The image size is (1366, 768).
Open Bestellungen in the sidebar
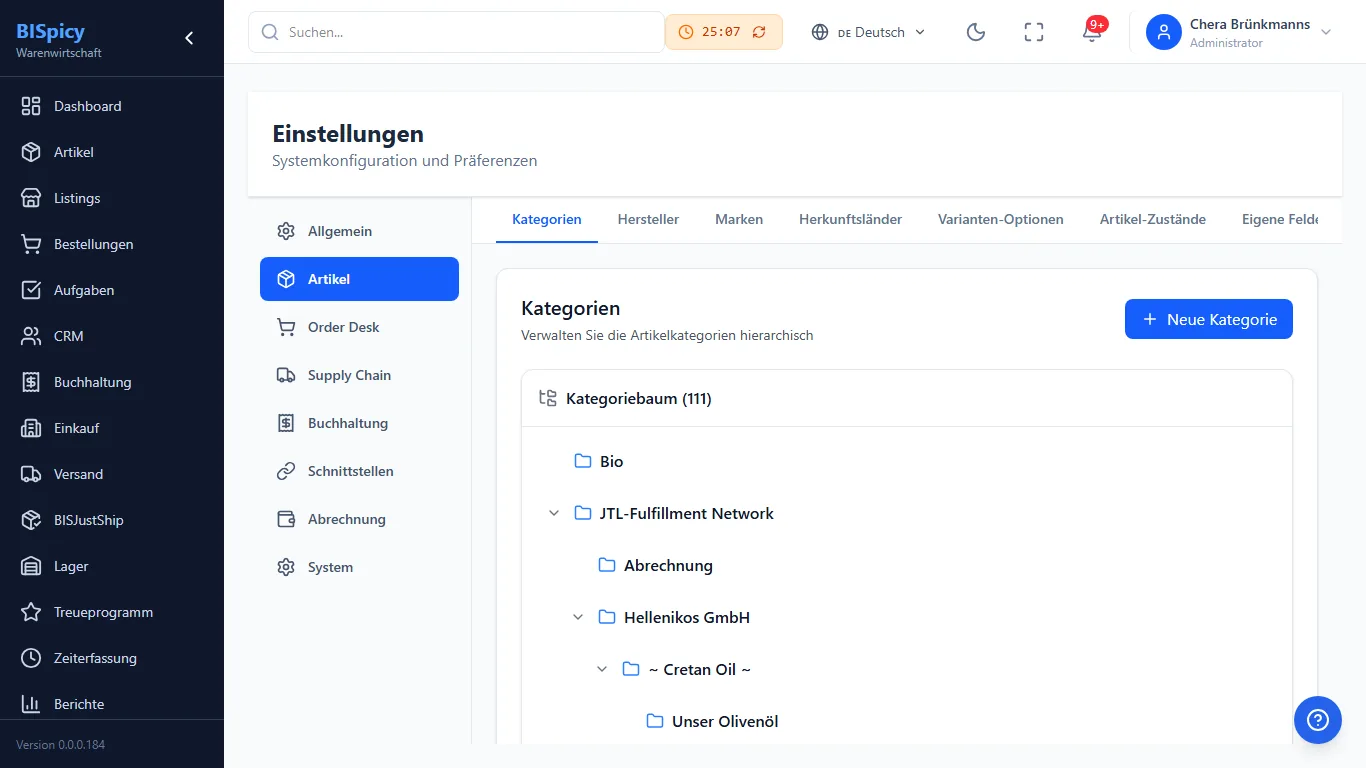[112, 244]
